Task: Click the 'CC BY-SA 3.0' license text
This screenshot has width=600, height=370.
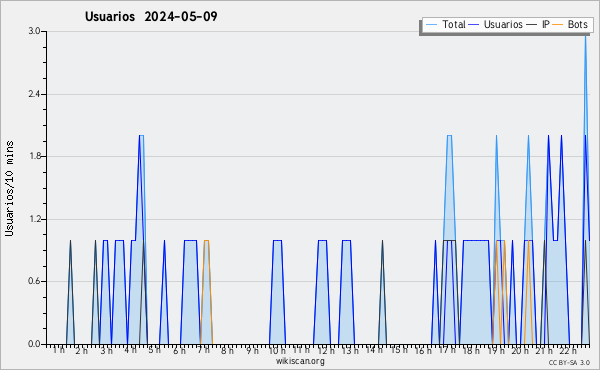Action: [569, 362]
